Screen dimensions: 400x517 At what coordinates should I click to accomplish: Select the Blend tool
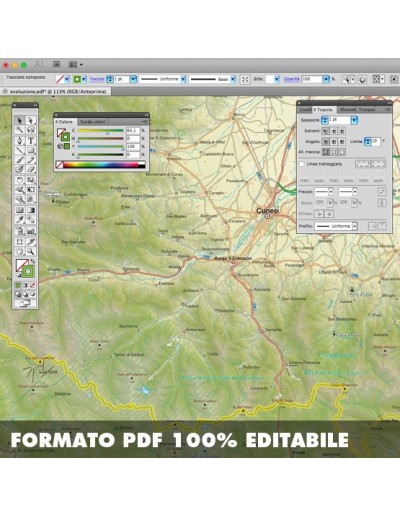click(30, 220)
